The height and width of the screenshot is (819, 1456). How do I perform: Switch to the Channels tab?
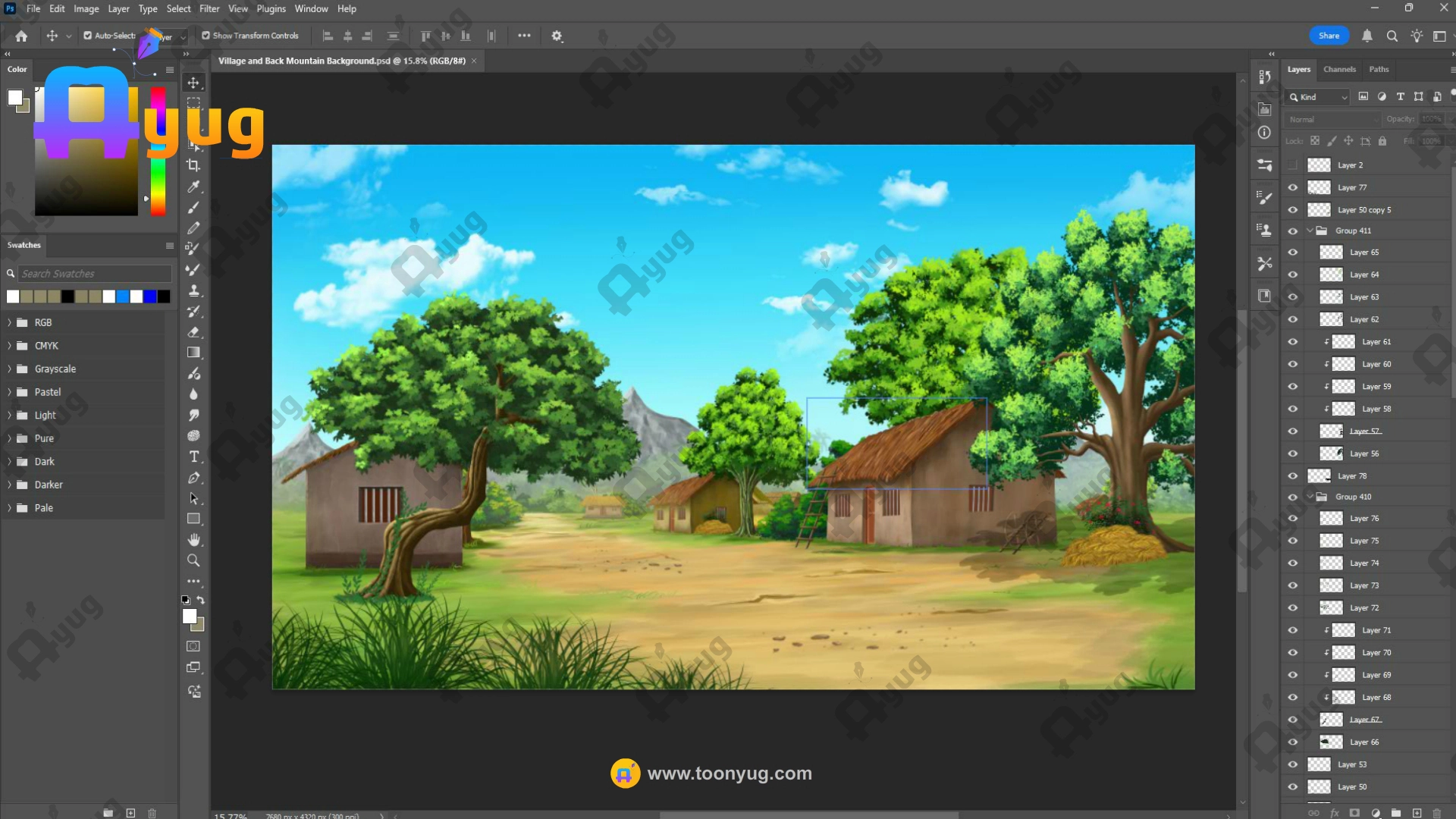pos(1339,69)
